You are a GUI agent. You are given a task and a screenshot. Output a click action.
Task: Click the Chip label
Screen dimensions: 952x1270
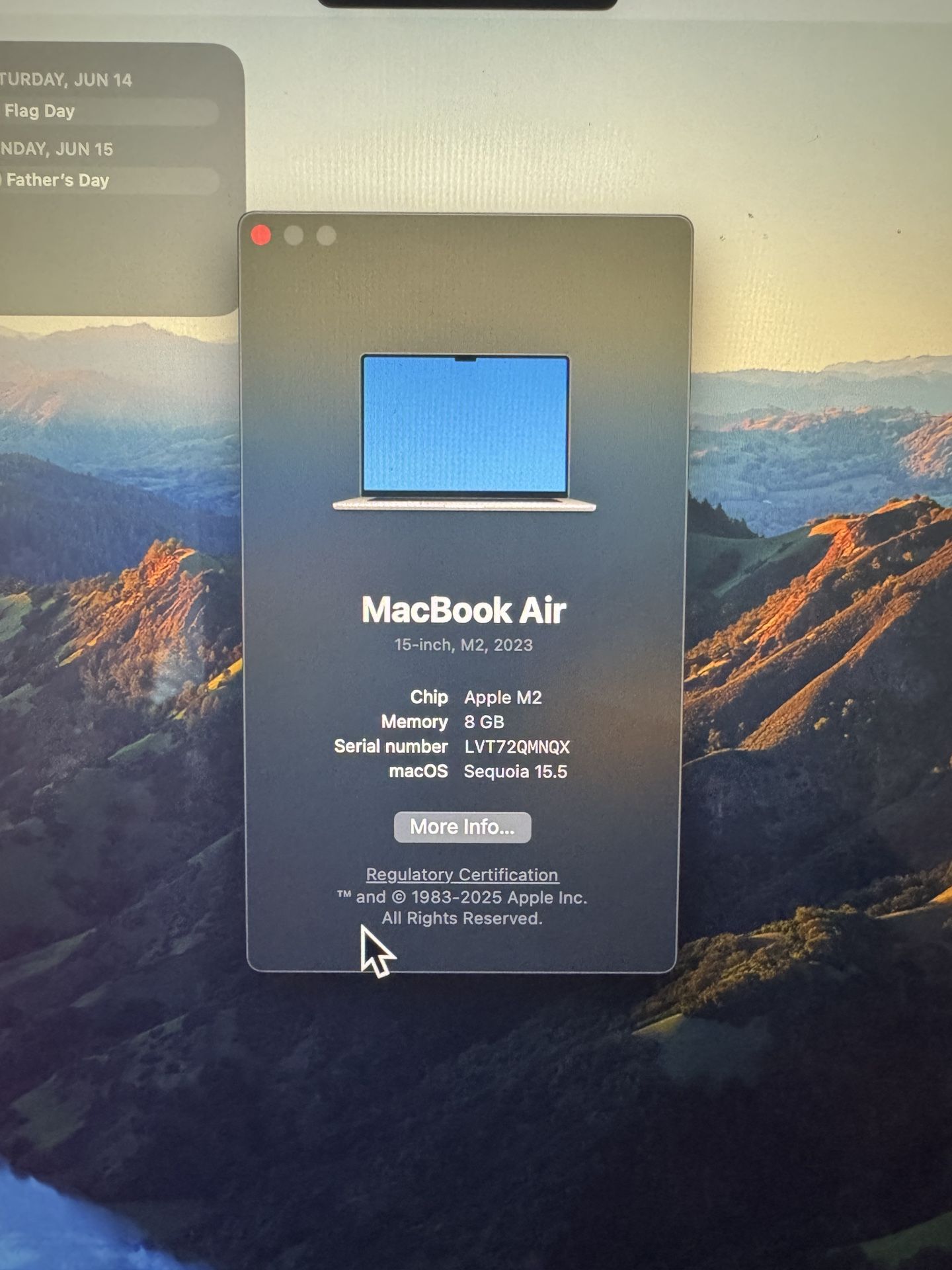429,697
